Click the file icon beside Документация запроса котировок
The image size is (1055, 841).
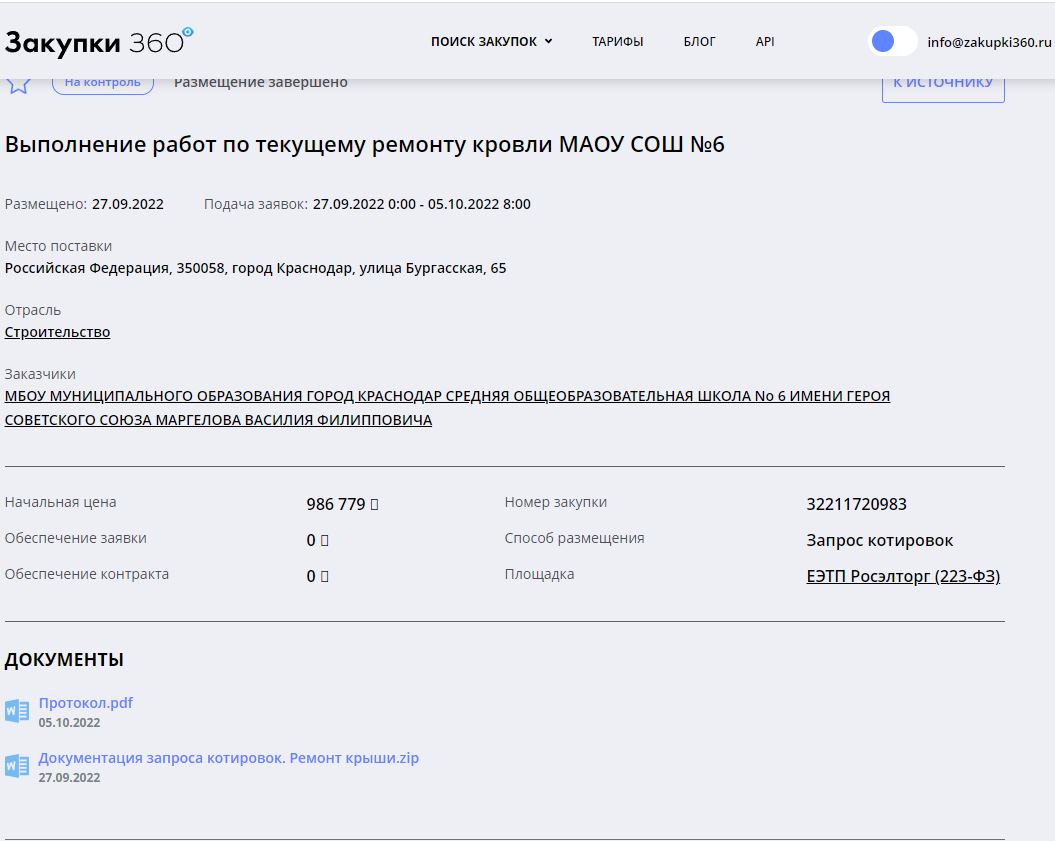(x=17, y=766)
